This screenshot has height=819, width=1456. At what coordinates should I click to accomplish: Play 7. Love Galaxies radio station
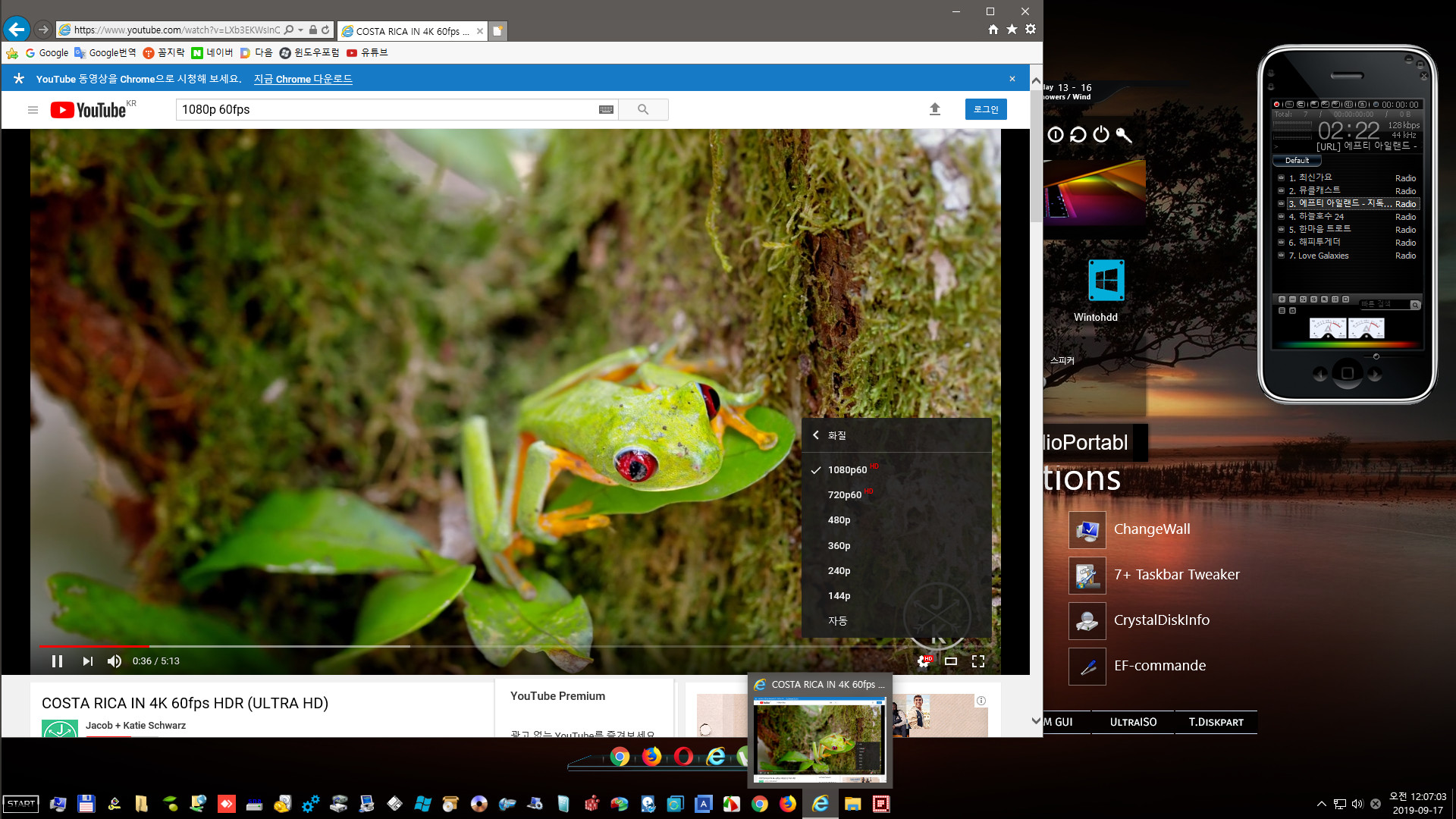coord(1348,256)
